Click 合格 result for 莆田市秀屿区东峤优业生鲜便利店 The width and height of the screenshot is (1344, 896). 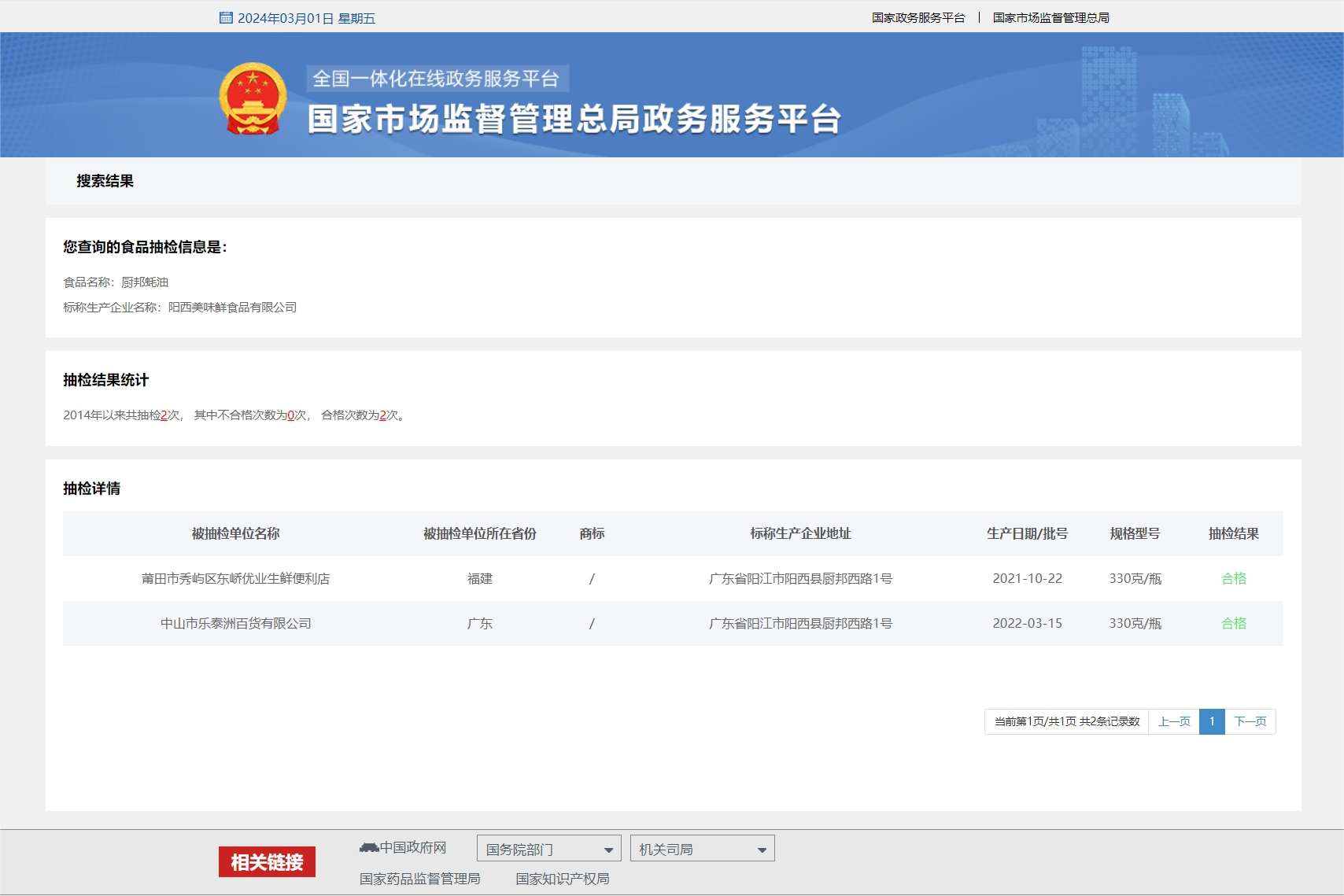(x=1232, y=578)
